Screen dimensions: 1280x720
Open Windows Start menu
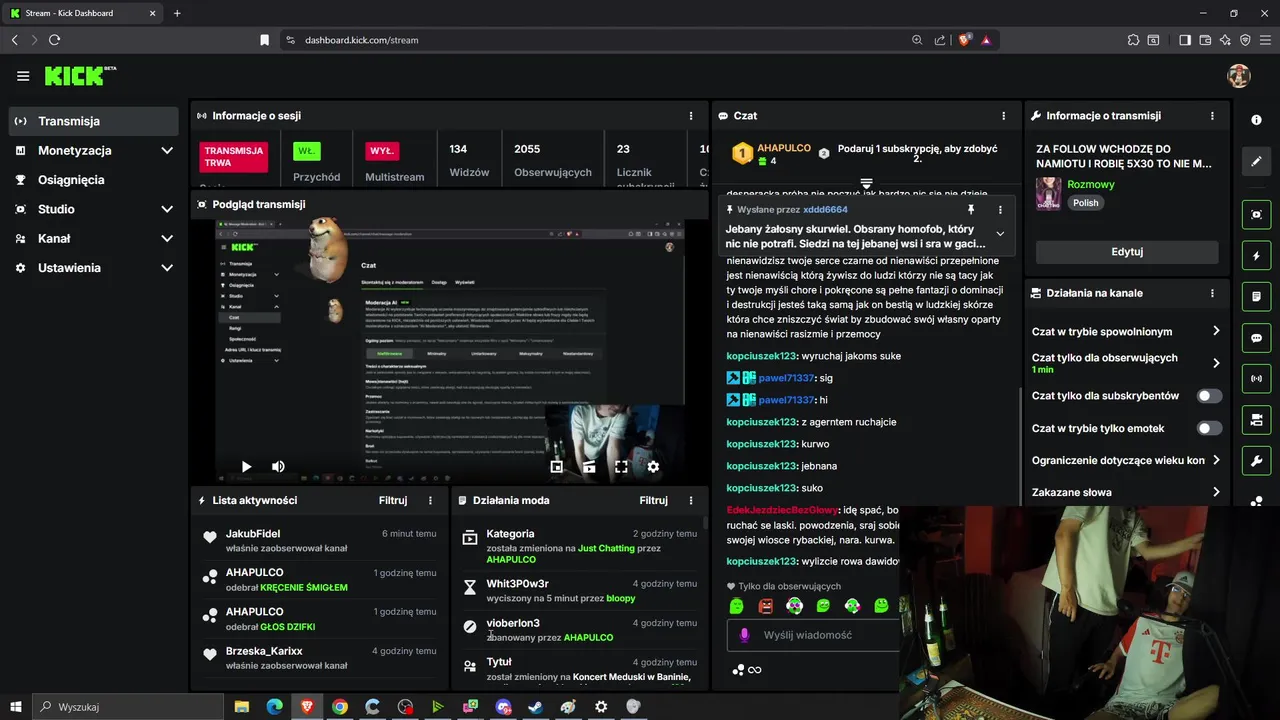16,707
